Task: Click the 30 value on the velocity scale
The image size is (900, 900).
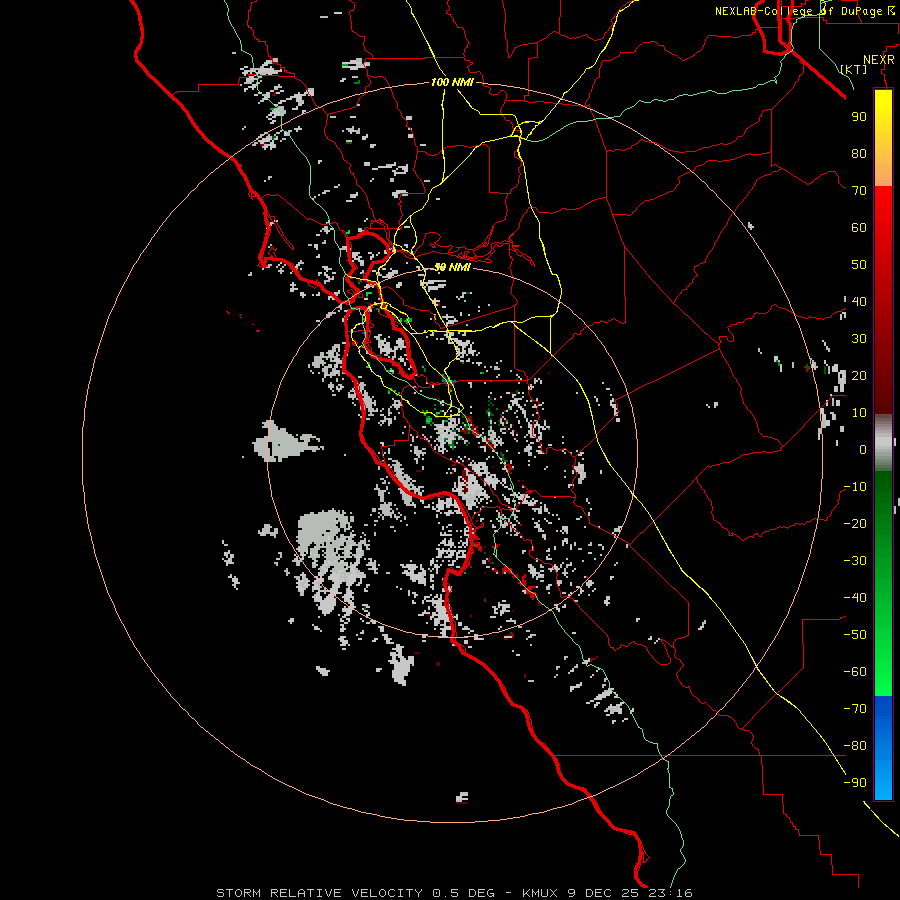Action: coord(859,339)
